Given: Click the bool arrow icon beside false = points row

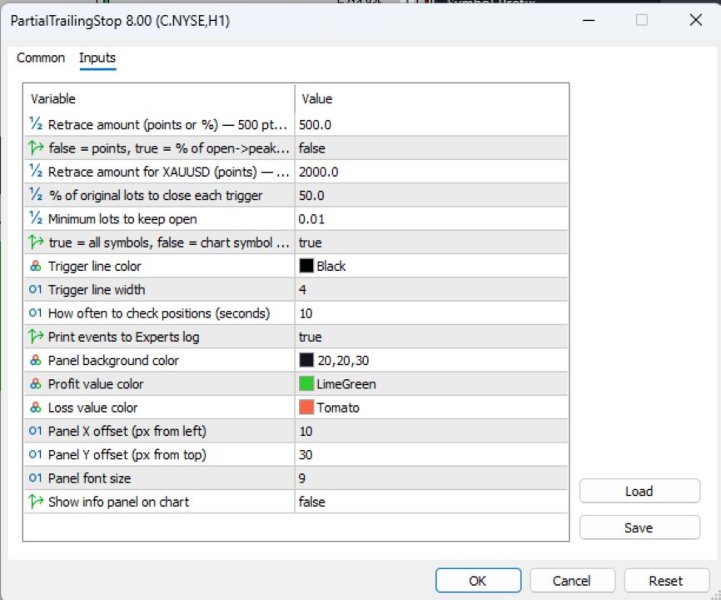Looking at the screenshot, I should (x=35, y=148).
